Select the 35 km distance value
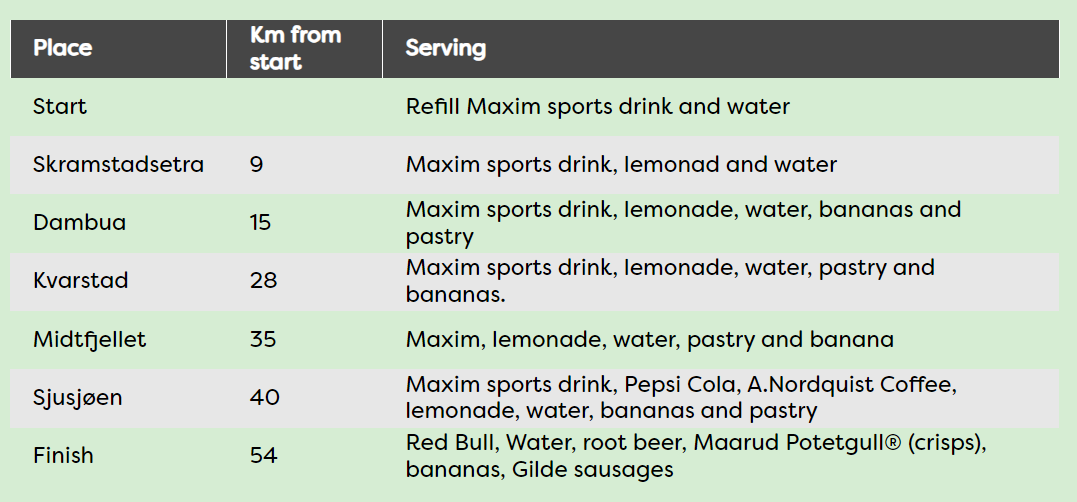Image resolution: width=1077 pixels, height=502 pixels. click(x=263, y=339)
